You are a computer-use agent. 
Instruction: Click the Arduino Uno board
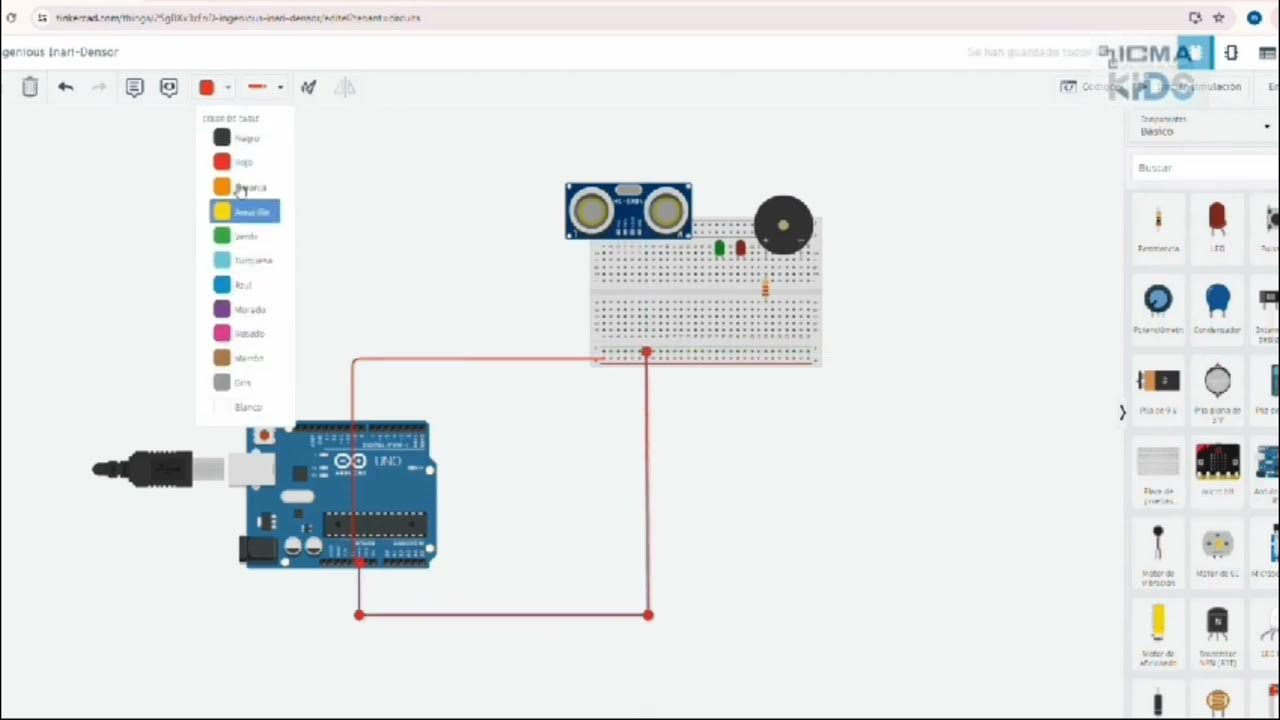coord(340,495)
